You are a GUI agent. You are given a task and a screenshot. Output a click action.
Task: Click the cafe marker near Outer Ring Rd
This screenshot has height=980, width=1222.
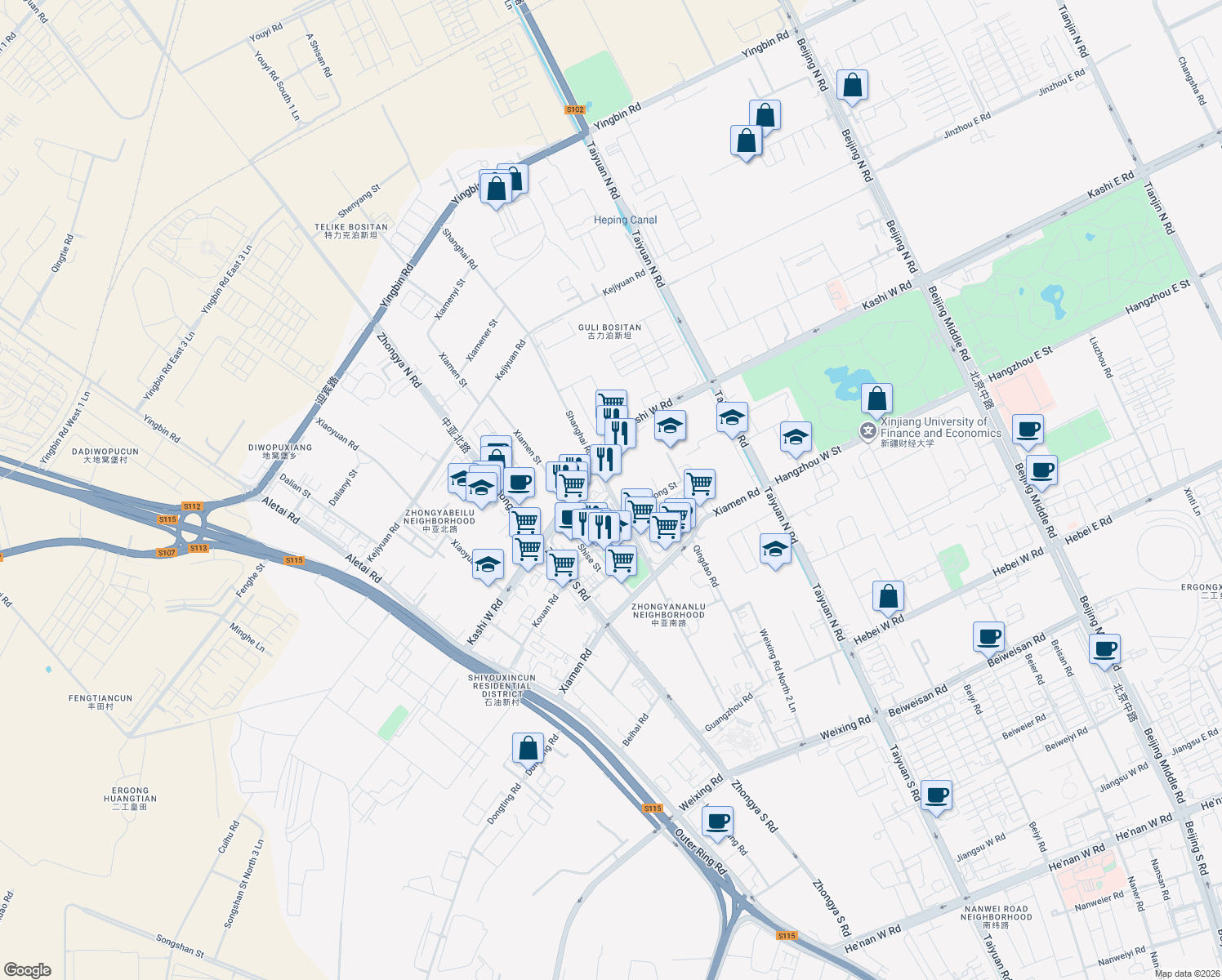tap(717, 823)
